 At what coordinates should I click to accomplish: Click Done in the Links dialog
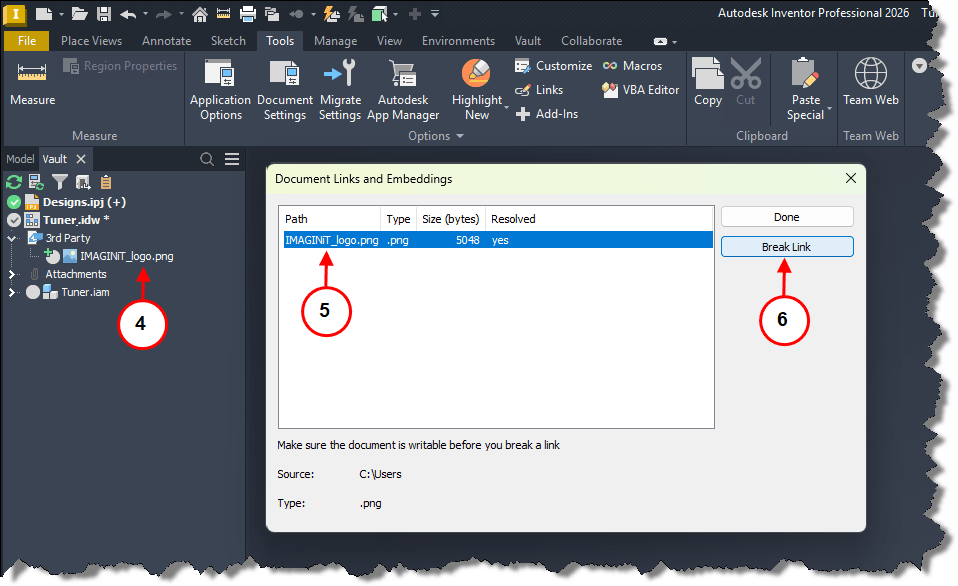(x=787, y=217)
